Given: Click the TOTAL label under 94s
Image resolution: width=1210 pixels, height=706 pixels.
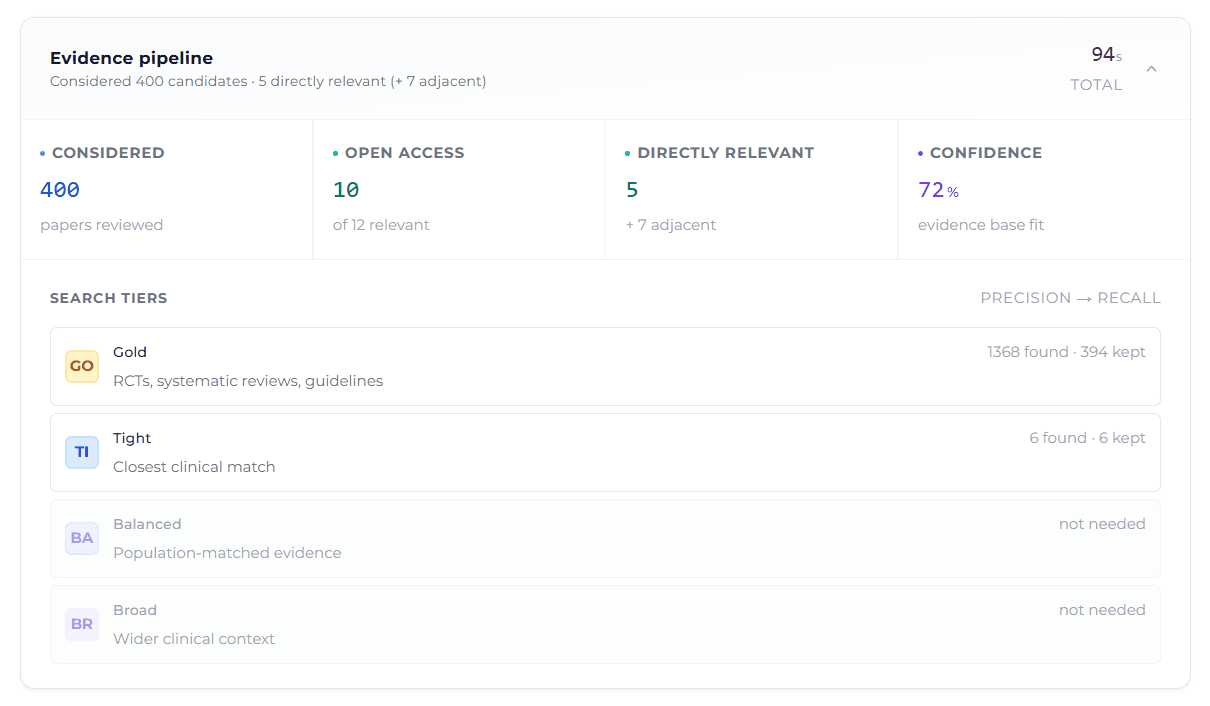Looking at the screenshot, I should [x=1096, y=85].
